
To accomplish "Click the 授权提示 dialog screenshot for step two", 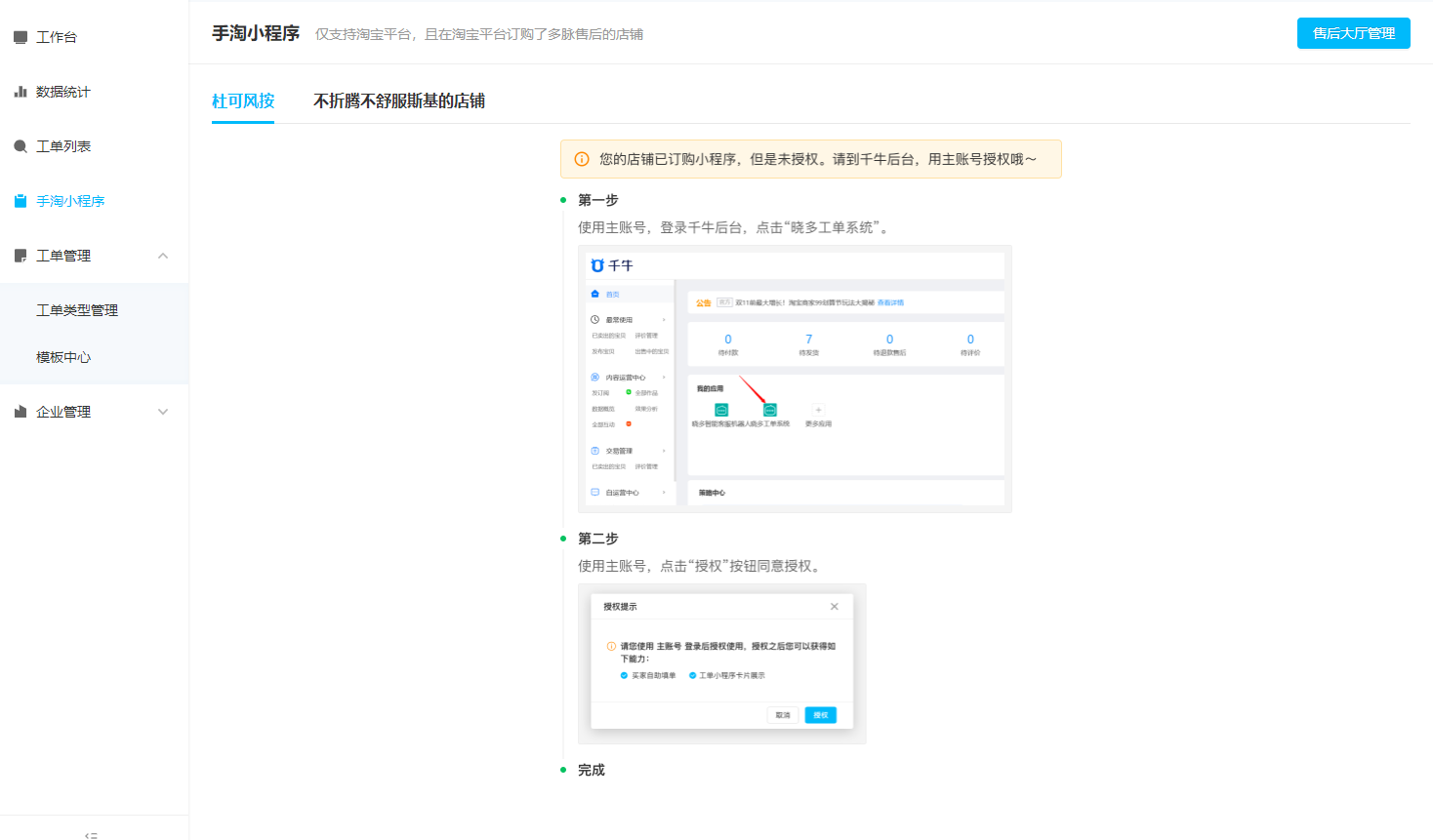I will (722, 663).
